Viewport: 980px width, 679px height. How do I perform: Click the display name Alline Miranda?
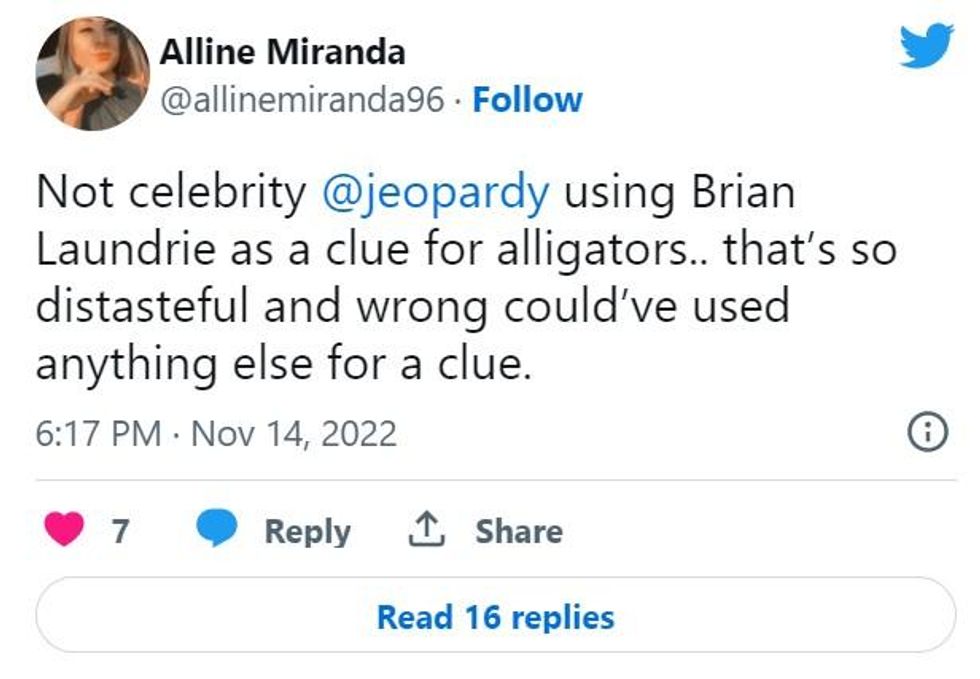pos(282,52)
